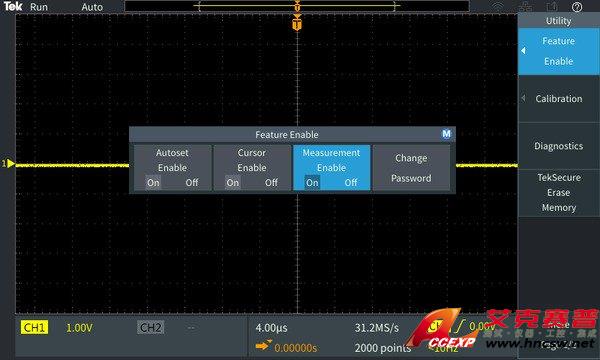The height and width of the screenshot is (360, 600).
Task: Select TekSecure Erase Memory
Action: pos(559,192)
